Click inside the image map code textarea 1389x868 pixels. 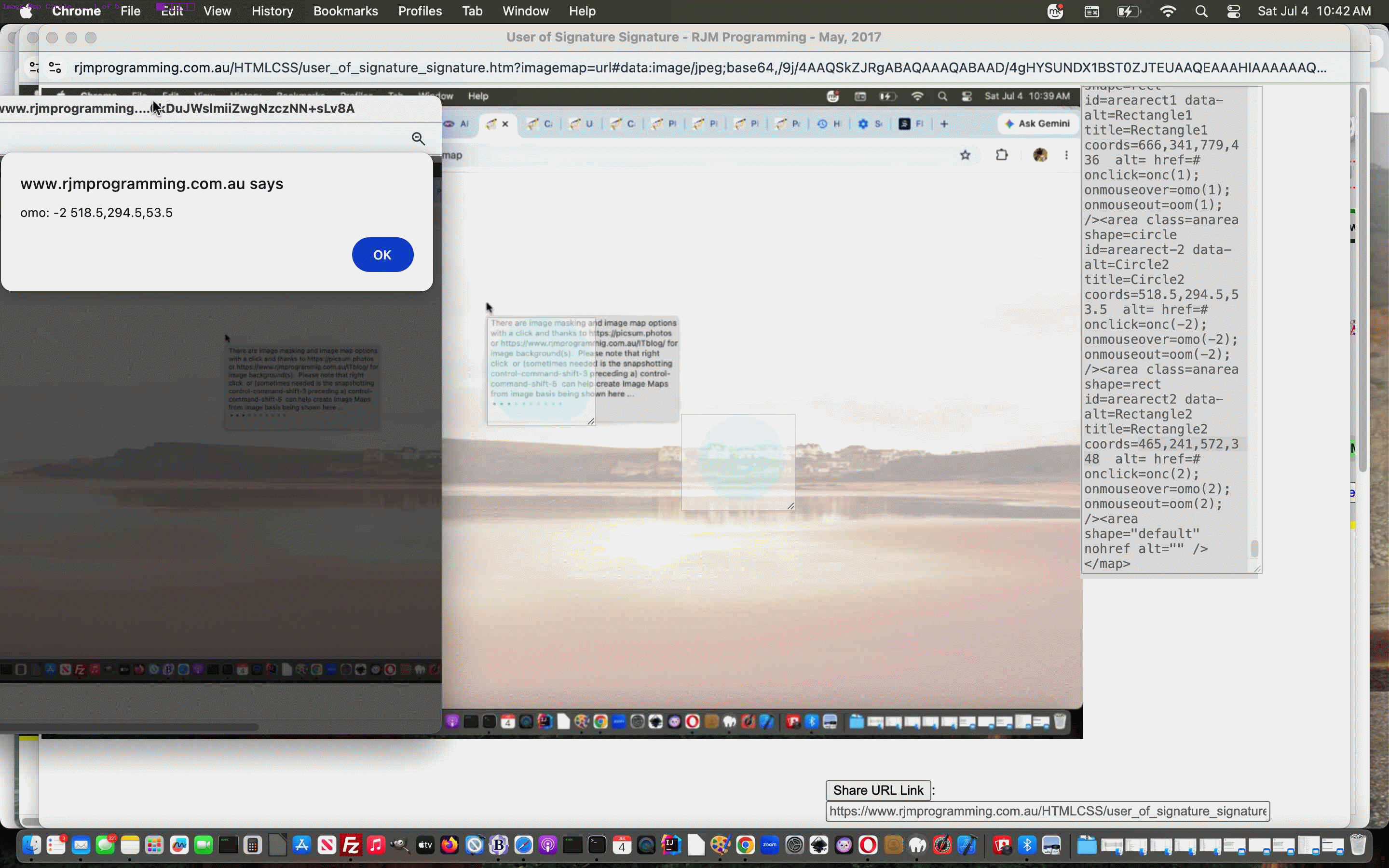click(x=1165, y=329)
